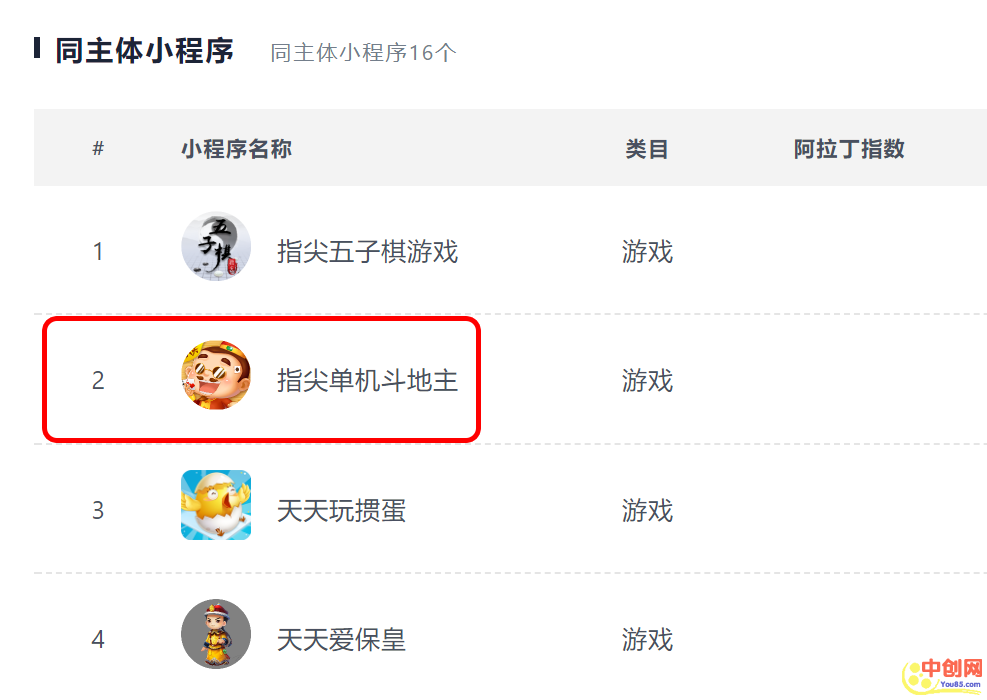This screenshot has width=987, height=700.
Task: Click 游戏 category for 天天玩掼蛋
Action: (x=647, y=511)
